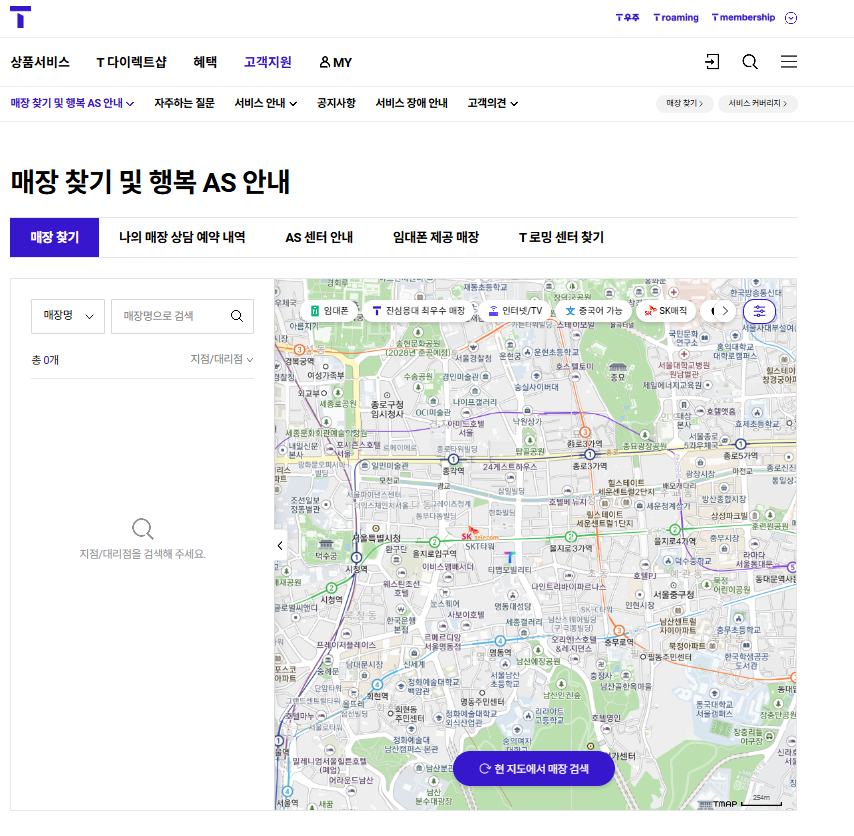Click 현 지도에서 매장 검색 button
The image size is (854, 836).
[534, 768]
